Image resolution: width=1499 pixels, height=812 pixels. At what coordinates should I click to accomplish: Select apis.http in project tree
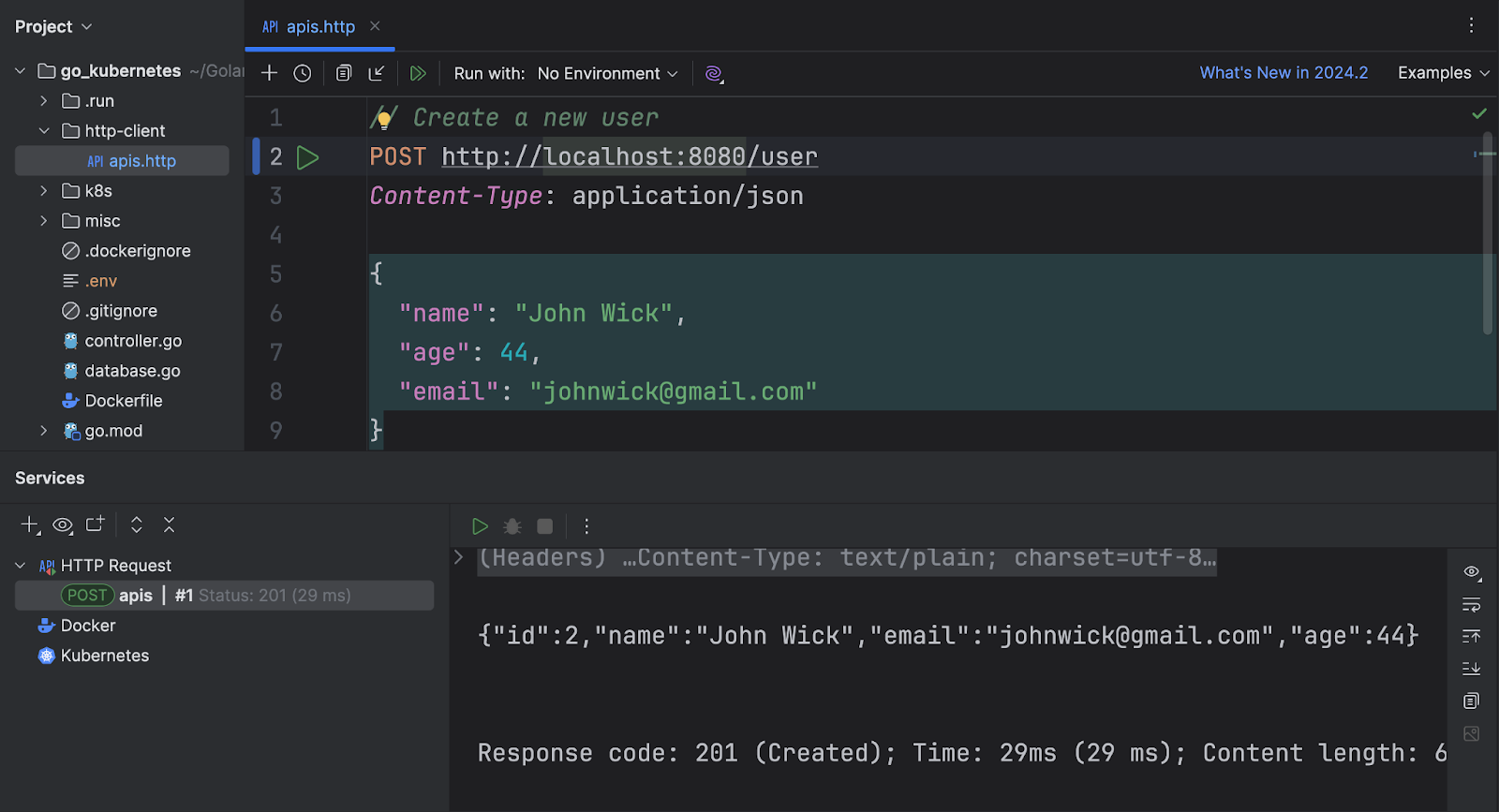click(122, 160)
